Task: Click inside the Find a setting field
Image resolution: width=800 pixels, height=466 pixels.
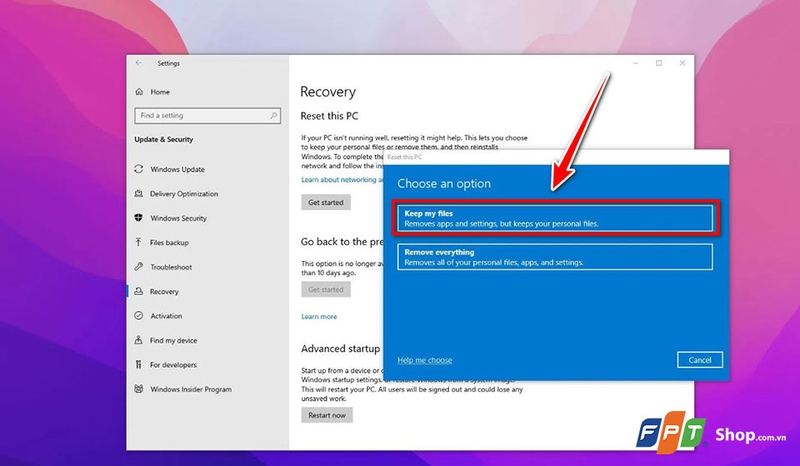Action: click(x=208, y=116)
